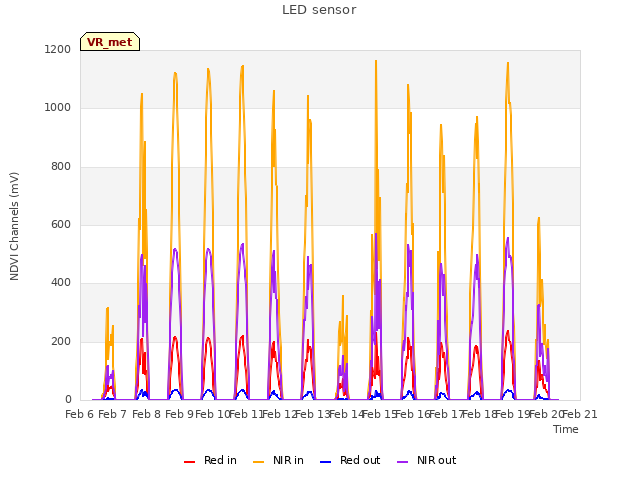The image size is (640, 480).
Task: Click the Feb 6 x-axis label
Action: pyautogui.click(x=80, y=414)
